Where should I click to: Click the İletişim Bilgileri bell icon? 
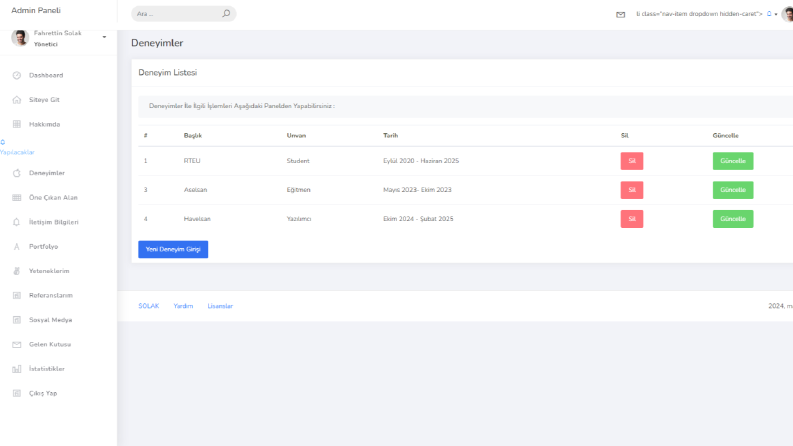click(x=17, y=222)
